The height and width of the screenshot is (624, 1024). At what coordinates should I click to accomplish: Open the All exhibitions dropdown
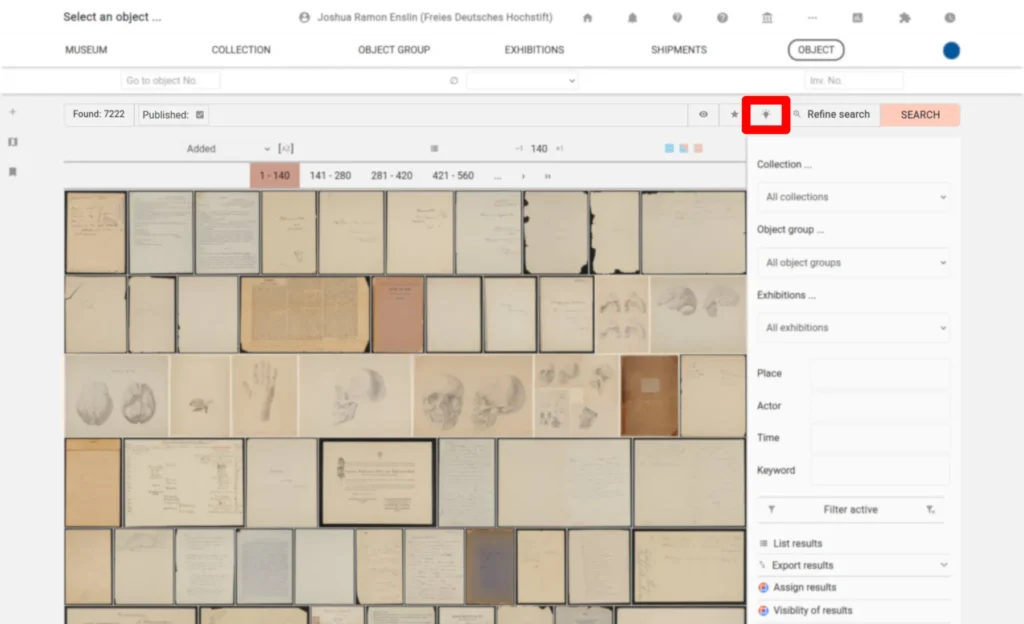854,328
